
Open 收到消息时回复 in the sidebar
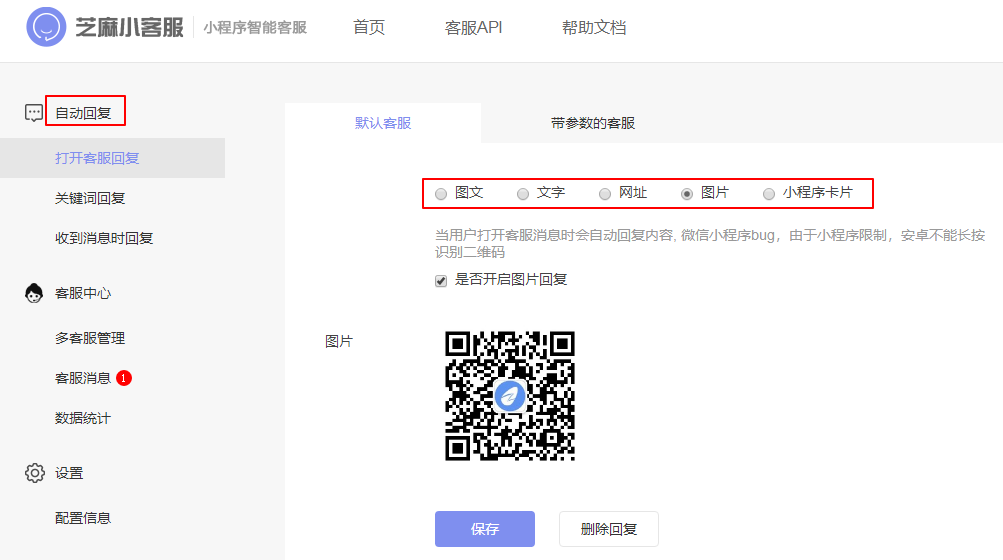104,238
